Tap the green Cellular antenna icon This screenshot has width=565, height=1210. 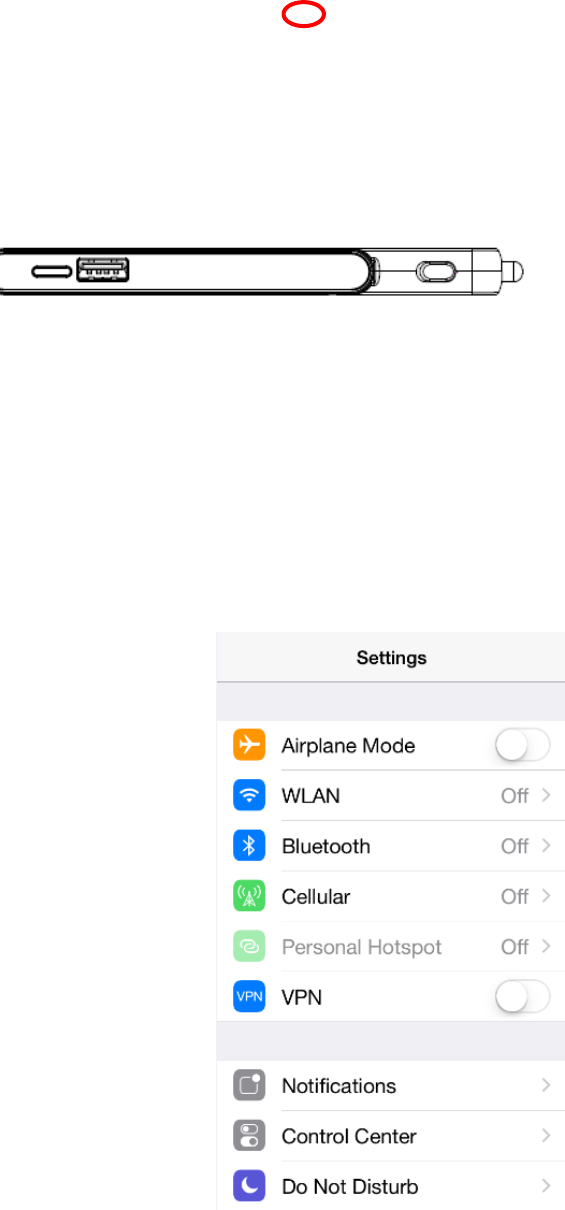point(248,896)
